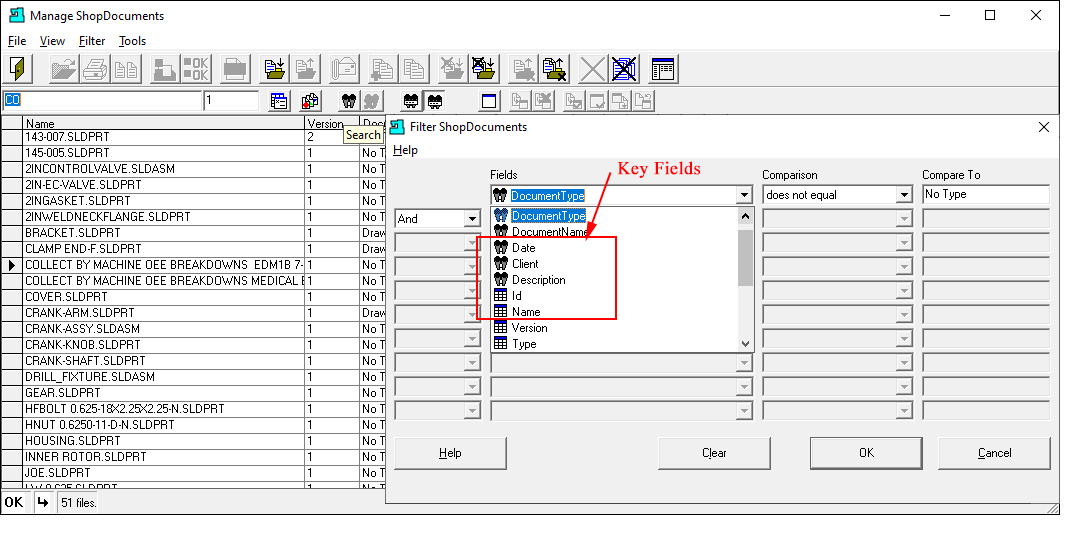Click the Help button in filter dialog

(450, 453)
